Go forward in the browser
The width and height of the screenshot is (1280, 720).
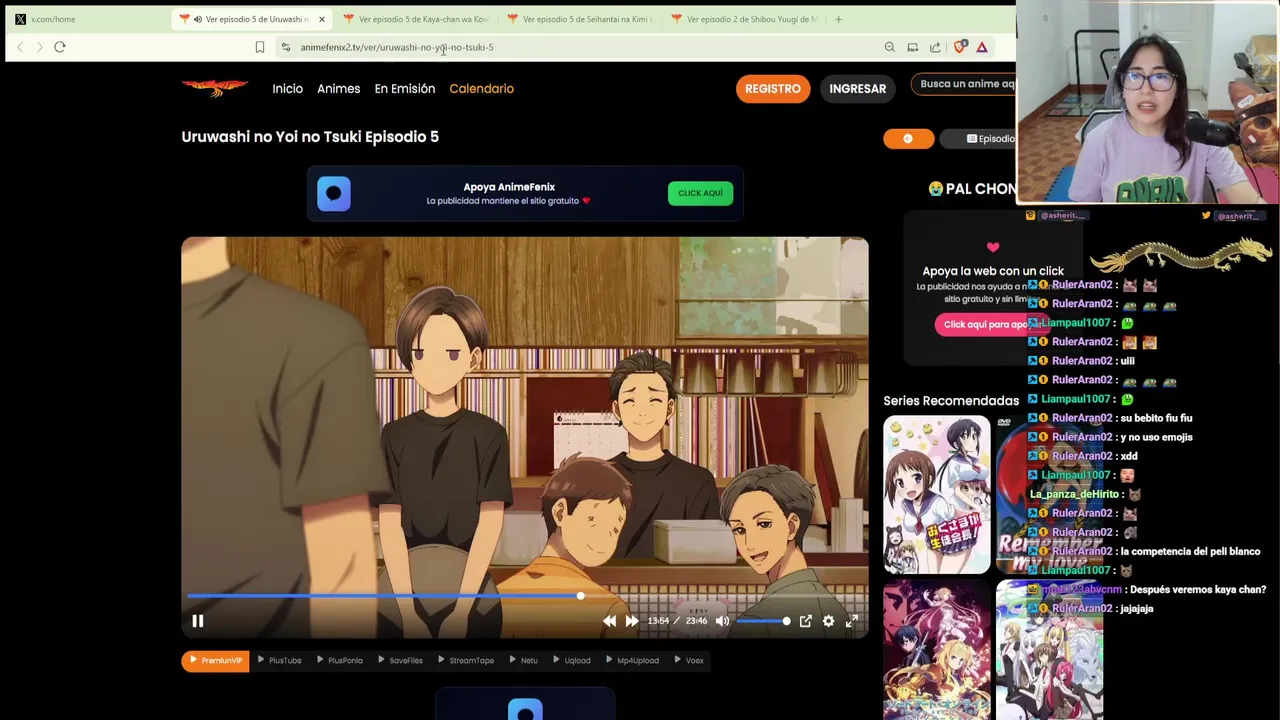pyautogui.click(x=39, y=47)
